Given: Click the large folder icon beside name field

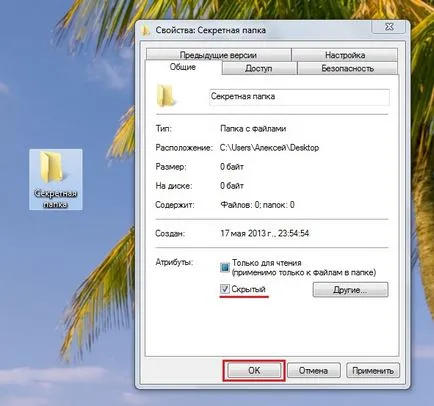Looking at the screenshot, I should click(x=165, y=96).
